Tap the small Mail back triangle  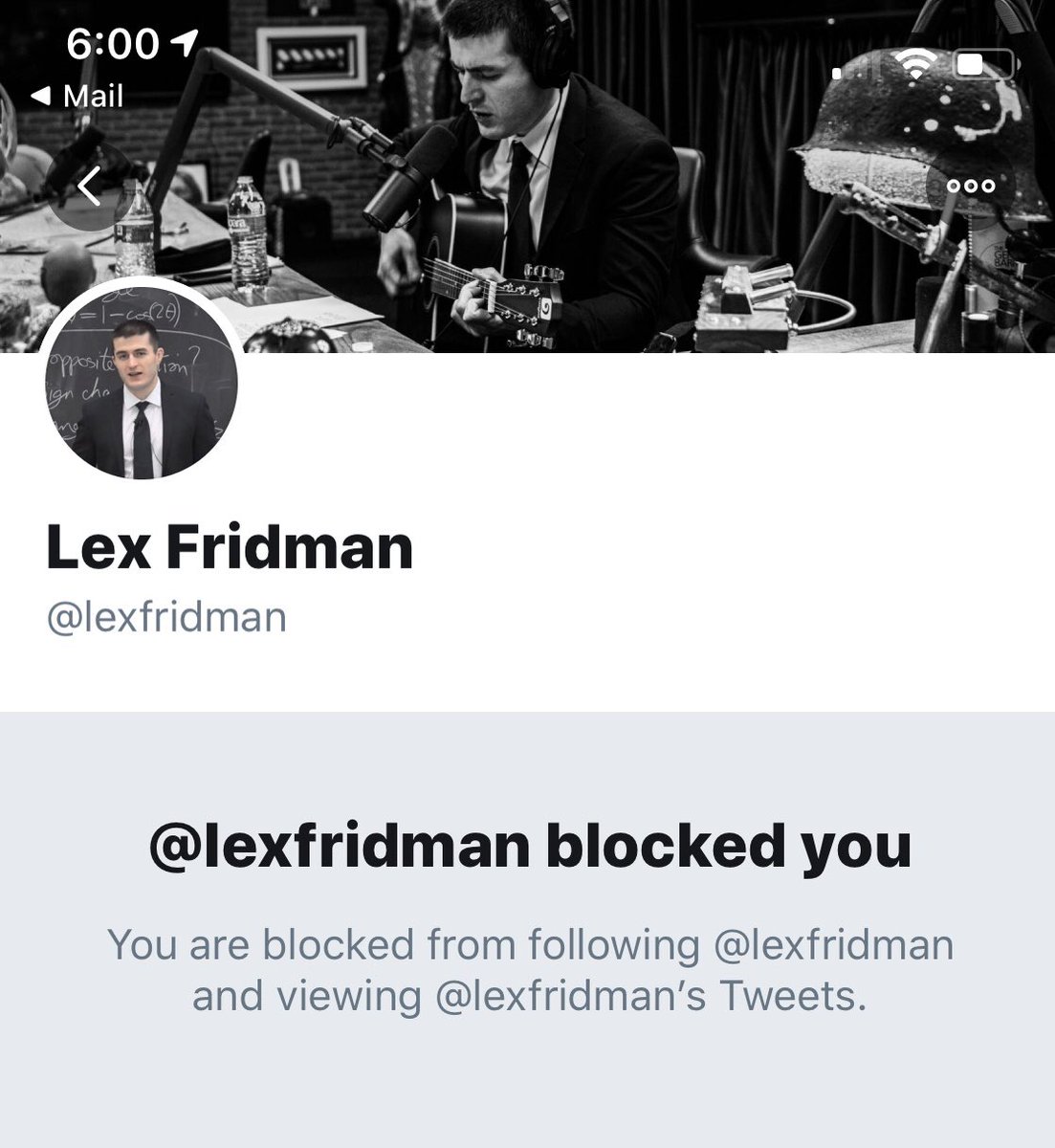(x=40, y=97)
